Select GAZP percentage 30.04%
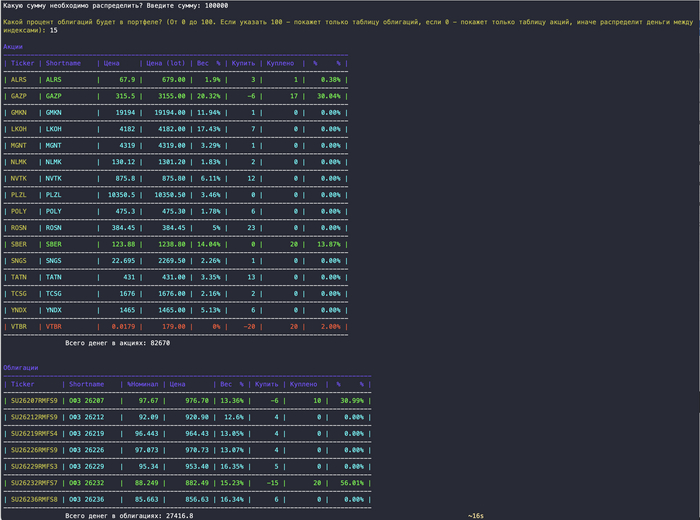Screen dimensions: 700x520 click(329, 96)
